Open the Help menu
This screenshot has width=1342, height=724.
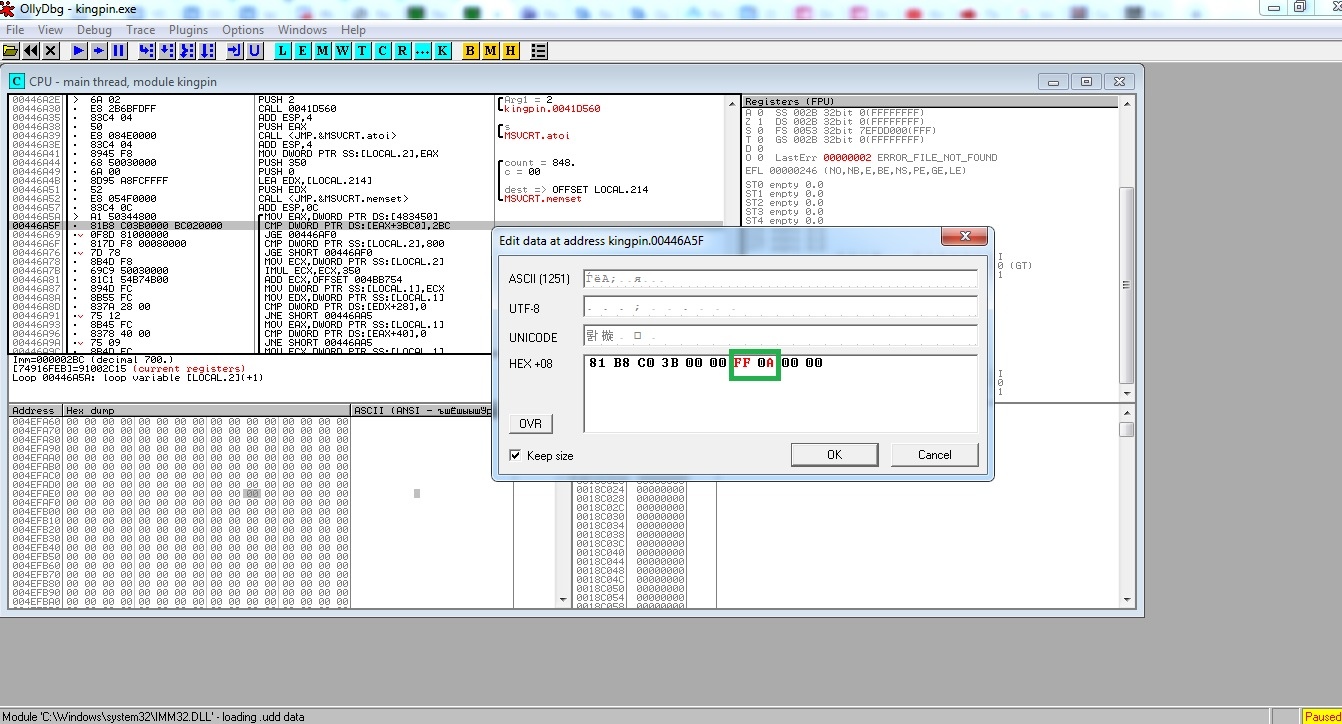353,30
